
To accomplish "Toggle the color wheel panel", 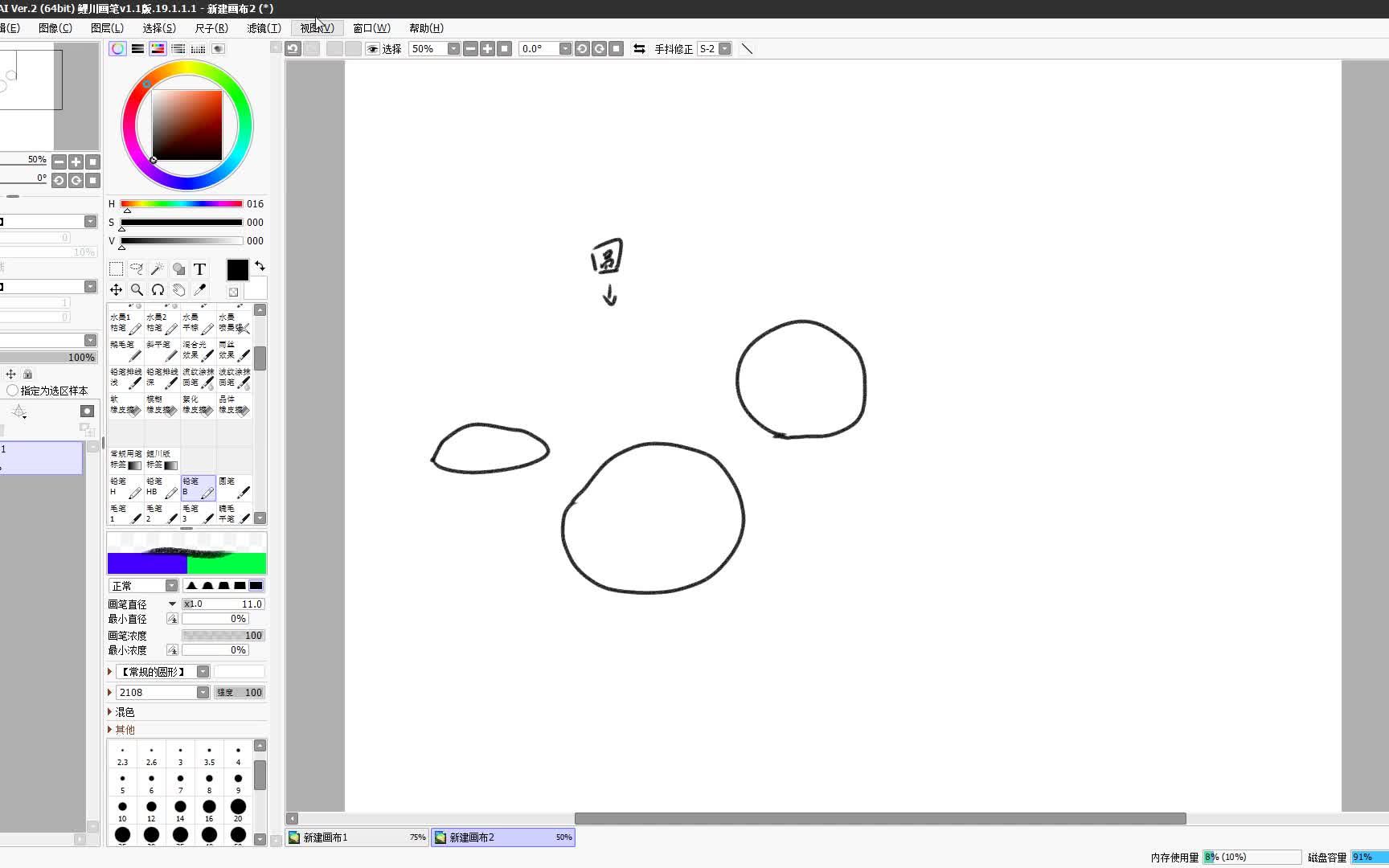I will [x=117, y=49].
